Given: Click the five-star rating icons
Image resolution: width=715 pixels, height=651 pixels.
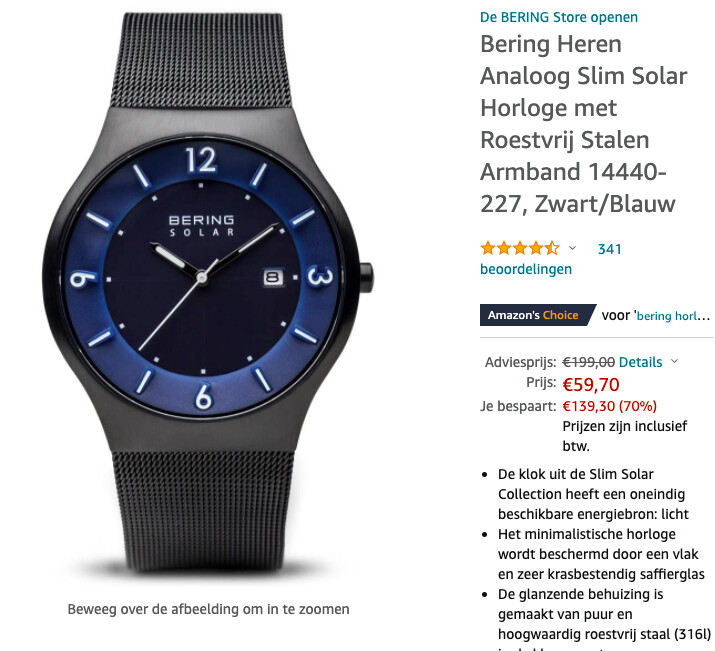Looking at the screenshot, I should coord(520,248).
